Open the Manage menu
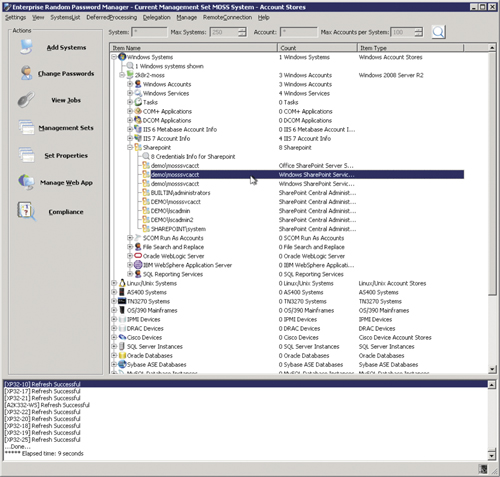This screenshot has width=500, height=477. 187,17
